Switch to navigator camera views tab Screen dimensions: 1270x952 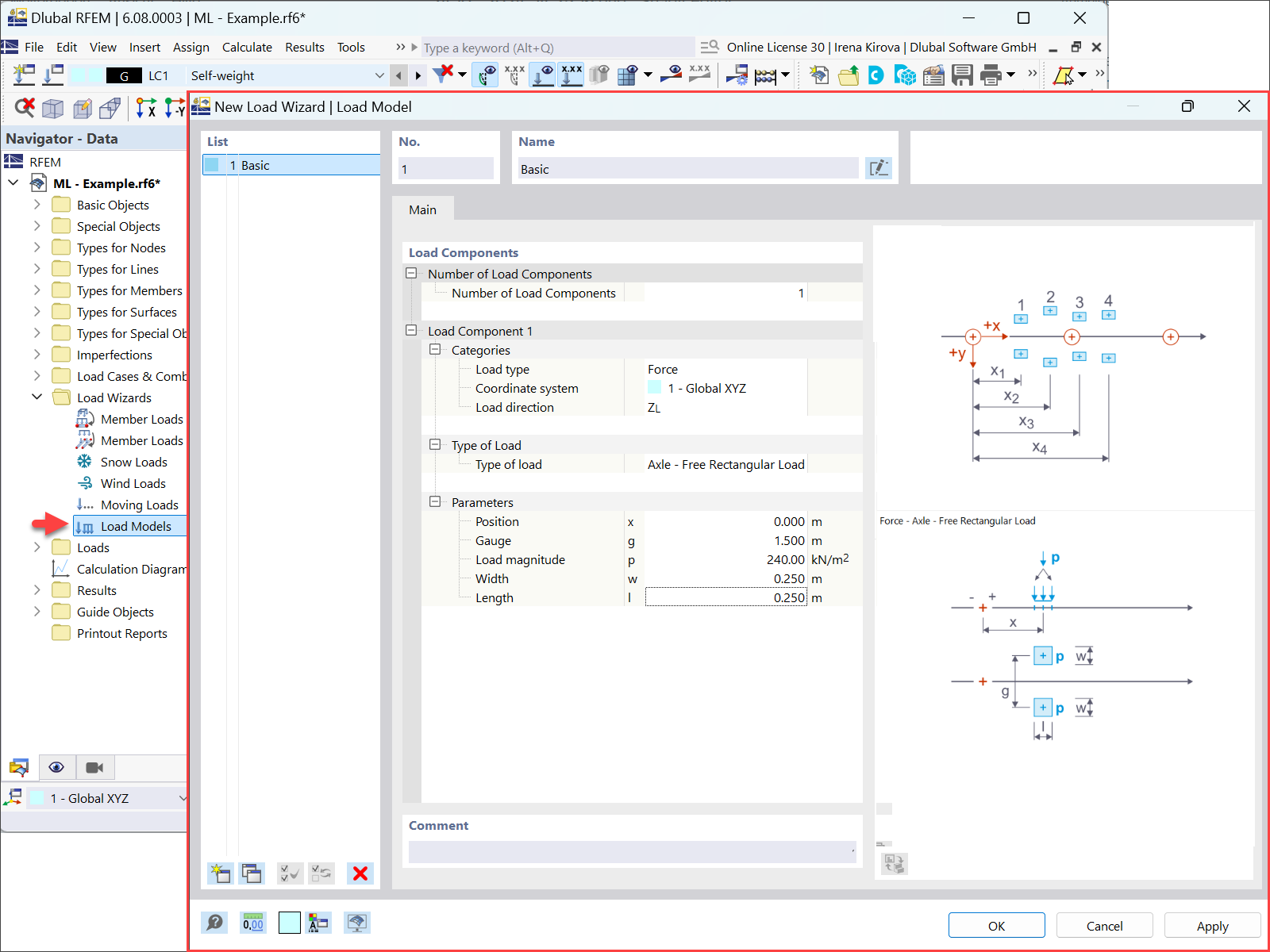tap(95, 767)
